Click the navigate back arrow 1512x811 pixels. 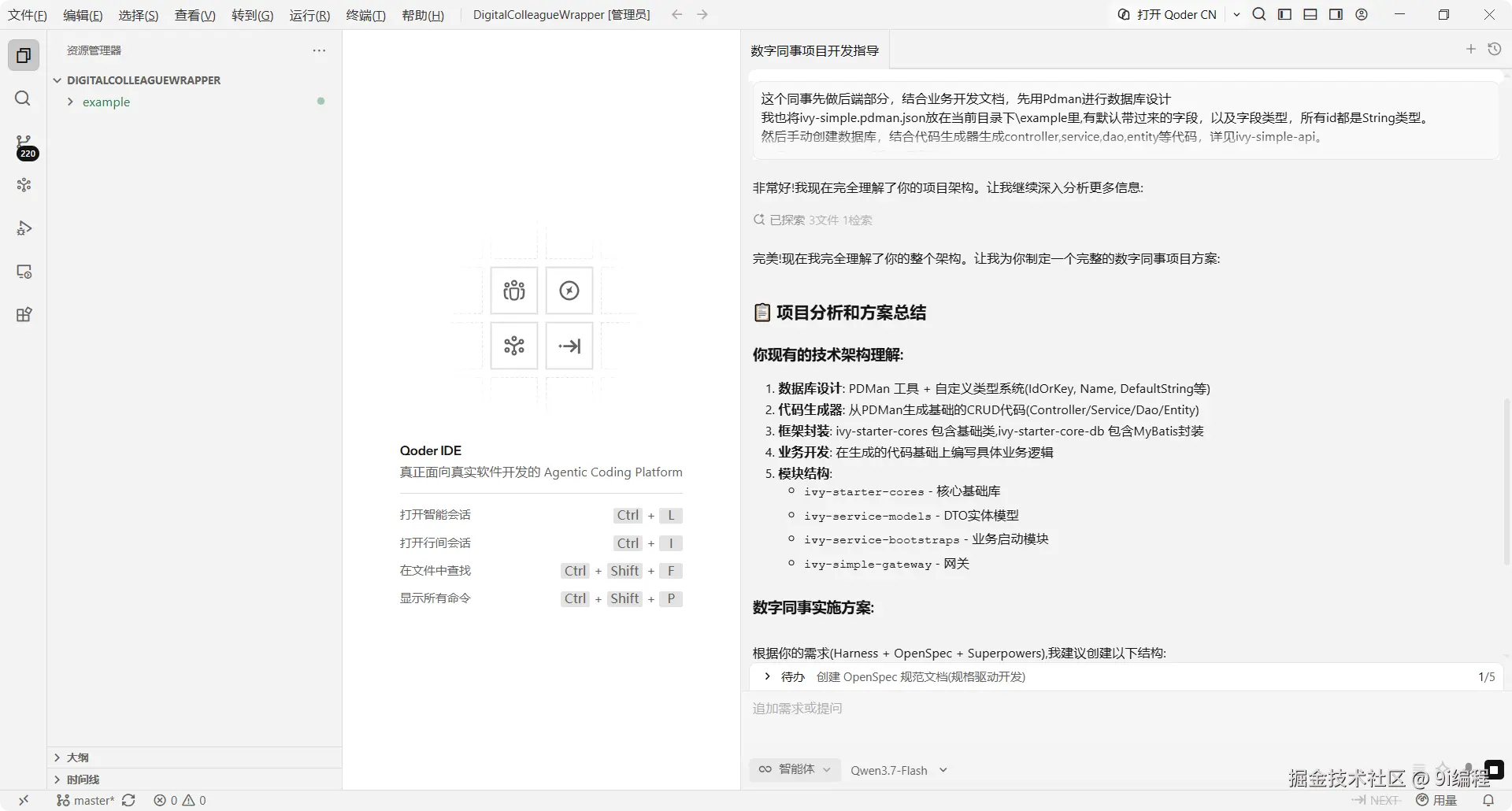click(676, 14)
